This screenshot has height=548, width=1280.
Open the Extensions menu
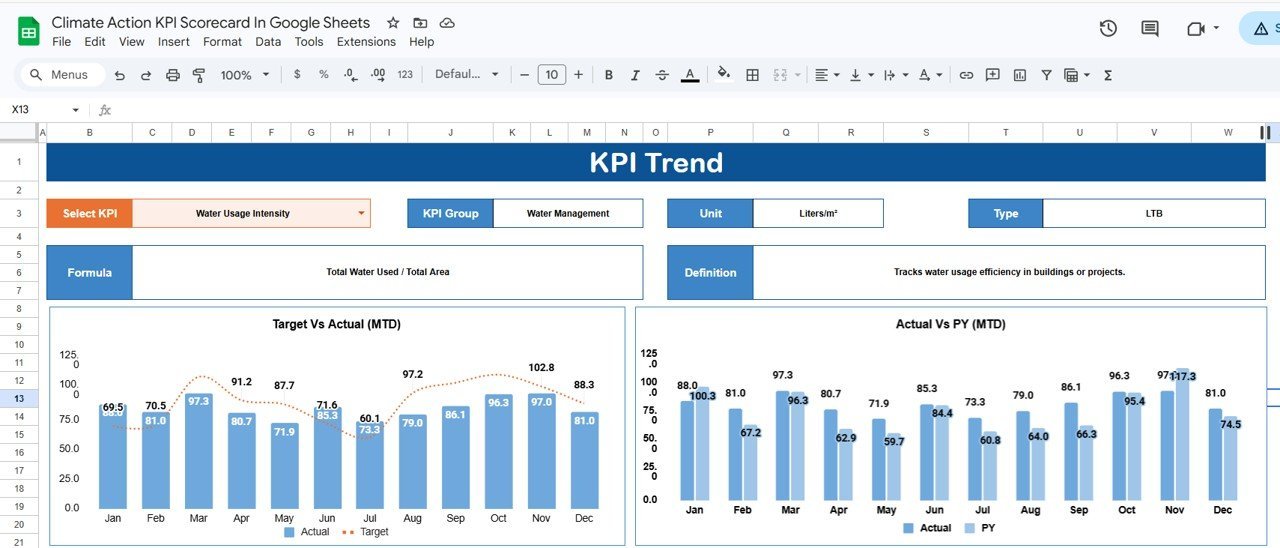coord(366,42)
